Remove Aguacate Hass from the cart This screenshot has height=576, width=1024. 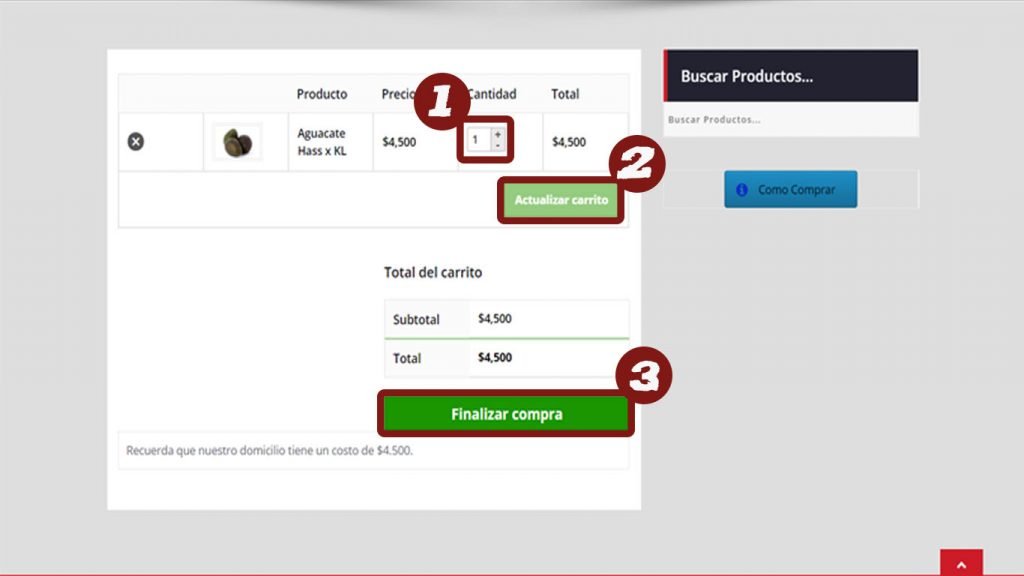point(136,142)
